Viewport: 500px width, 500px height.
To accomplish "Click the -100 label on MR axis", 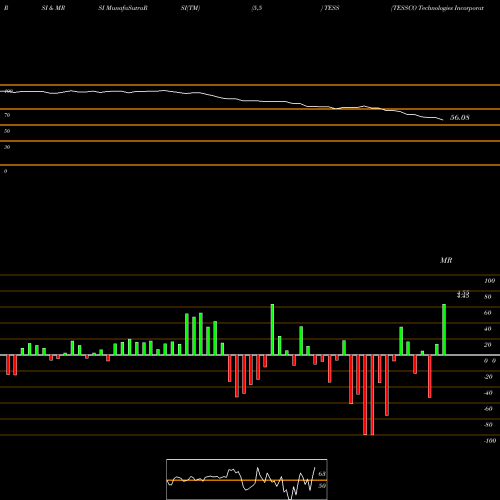I will coord(490,441).
